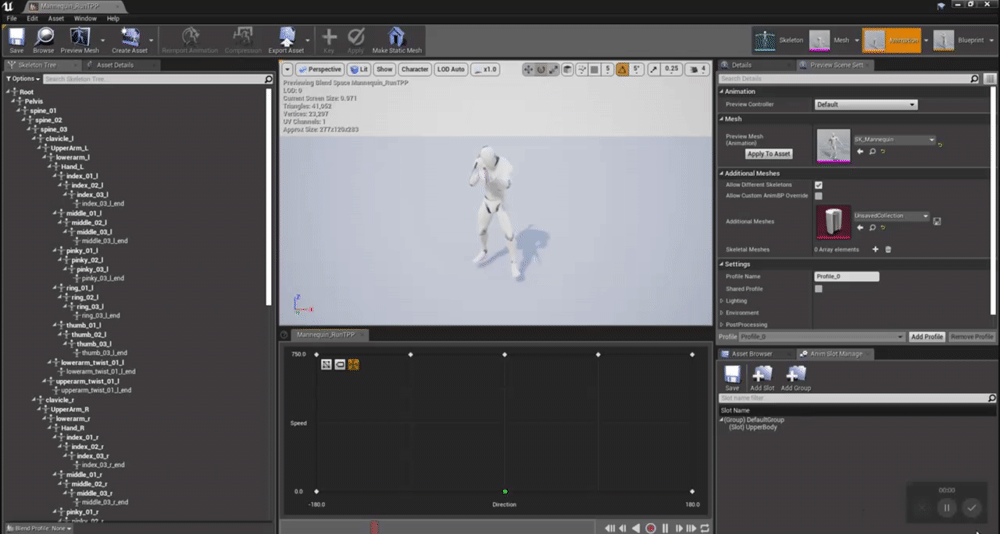Toggle the Shared Profile checkbox
This screenshot has width=1000, height=534.
coord(818,289)
